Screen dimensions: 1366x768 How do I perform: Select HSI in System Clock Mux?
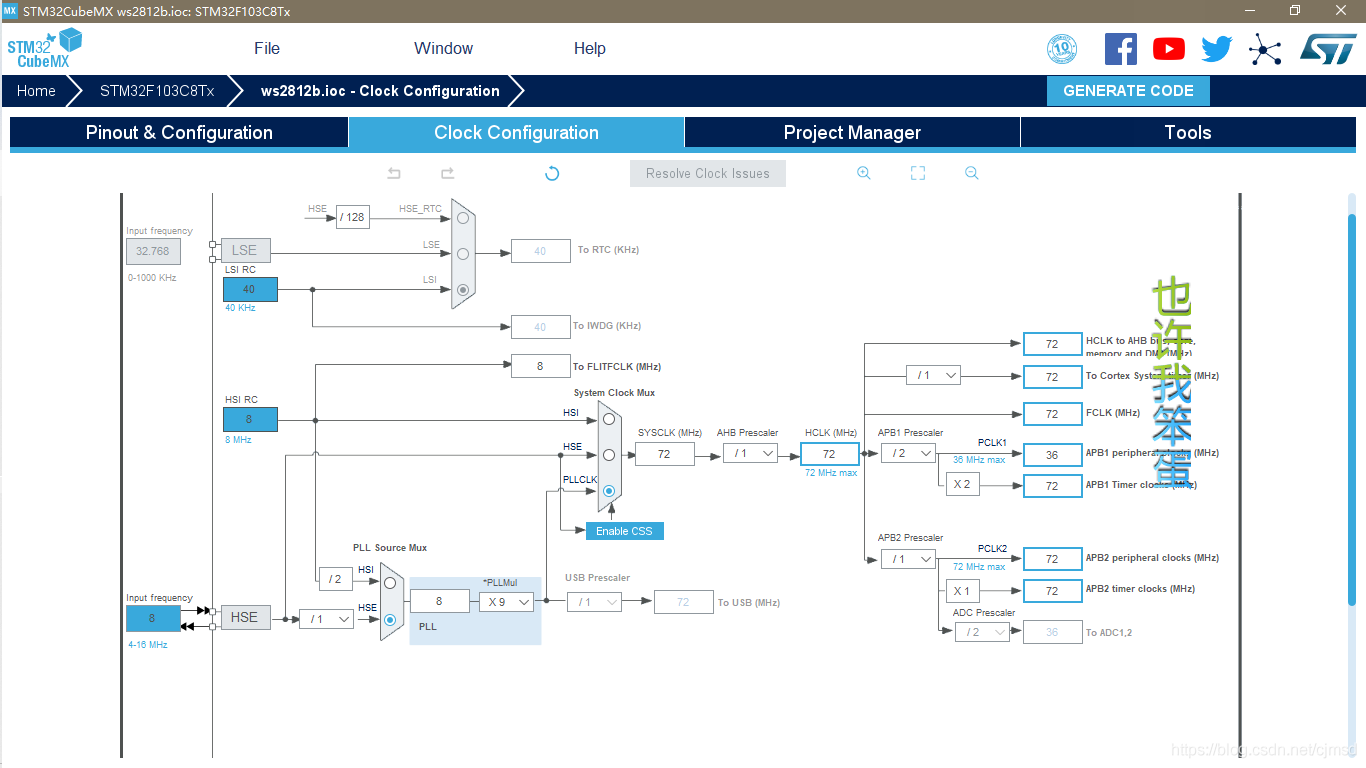pyautogui.click(x=608, y=419)
